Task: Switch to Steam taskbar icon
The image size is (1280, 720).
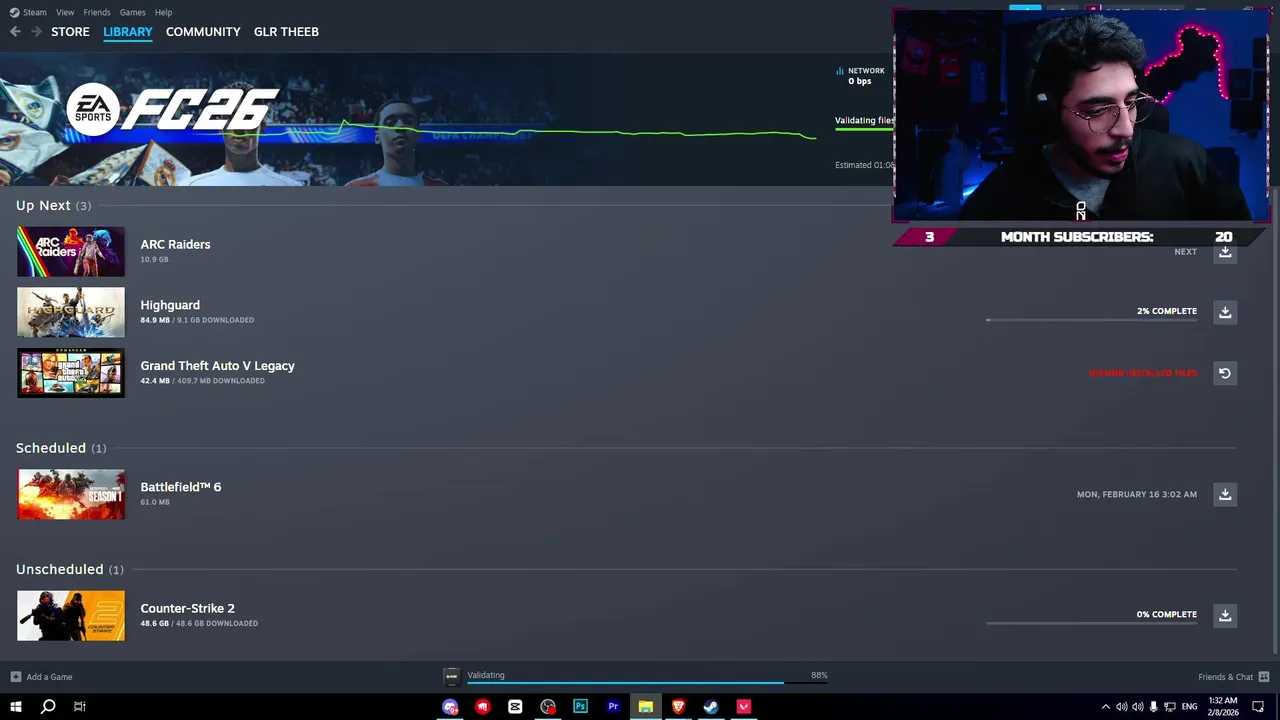Action: (x=711, y=707)
